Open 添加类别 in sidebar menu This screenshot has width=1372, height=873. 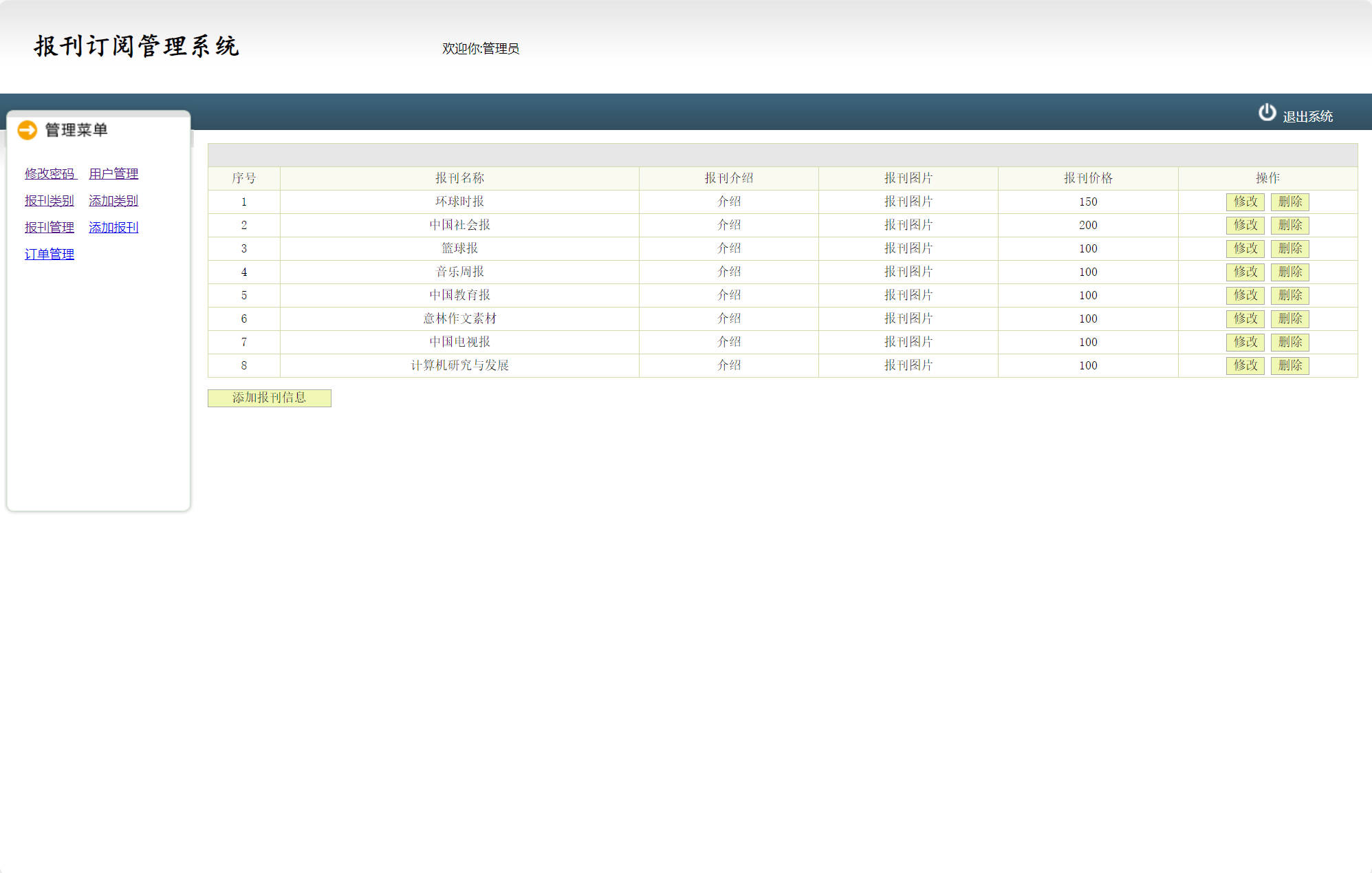tap(113, 201)
